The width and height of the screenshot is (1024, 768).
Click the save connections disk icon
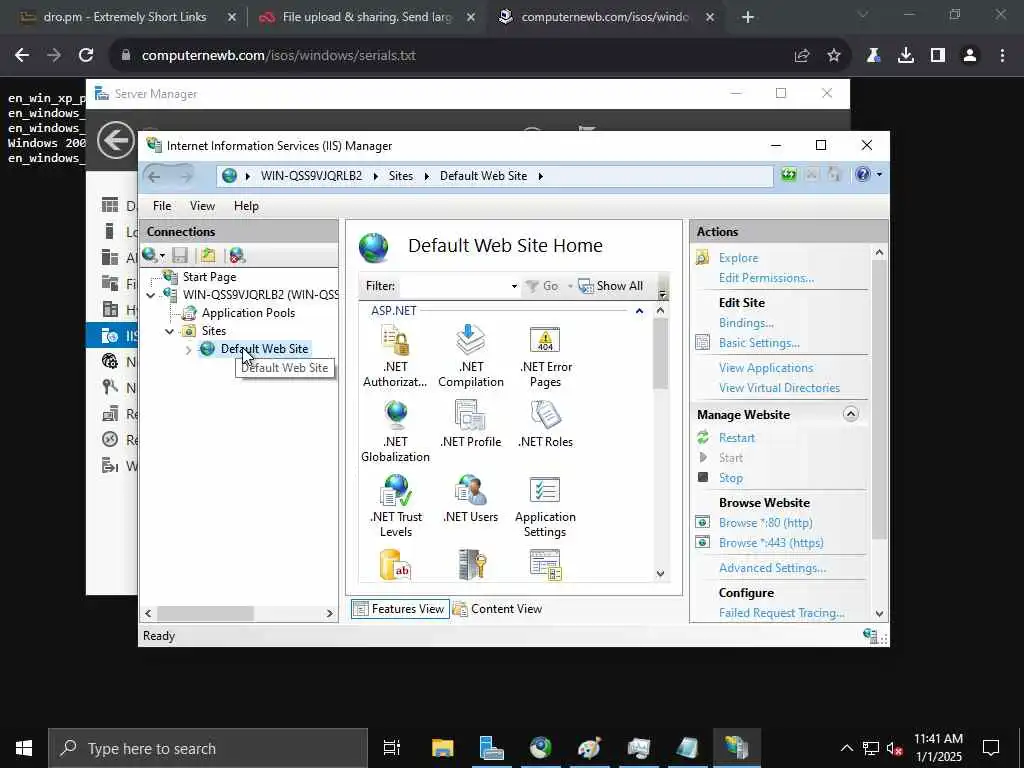[180, 255]
